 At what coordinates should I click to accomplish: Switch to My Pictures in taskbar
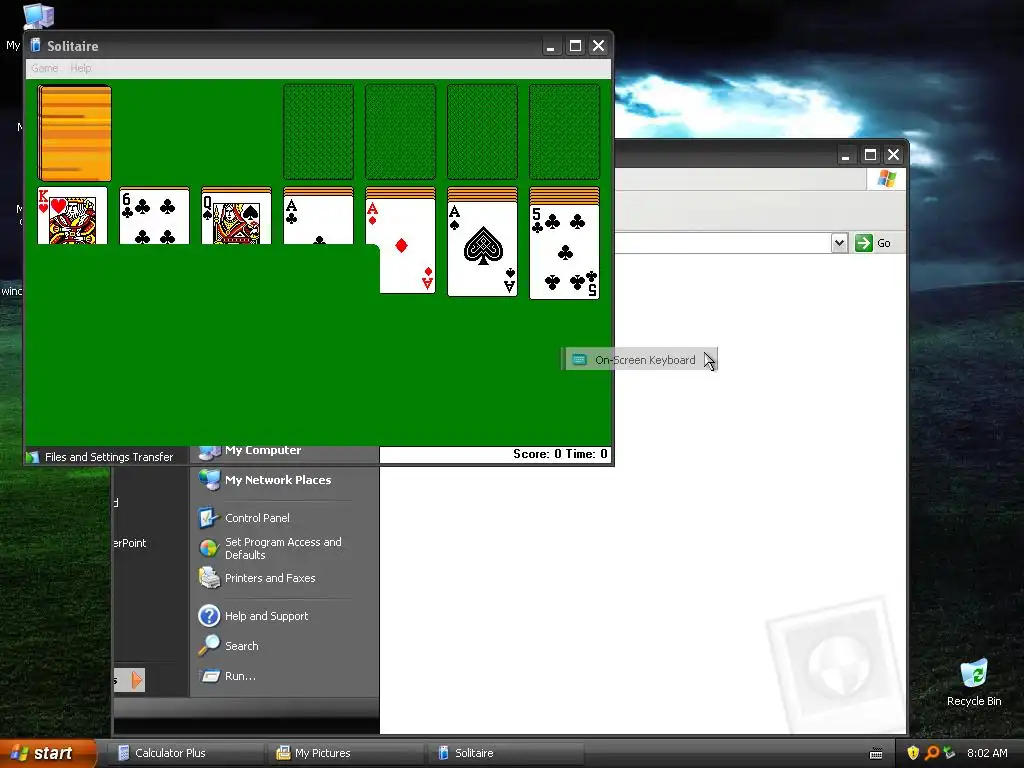(x=345, y=753)
